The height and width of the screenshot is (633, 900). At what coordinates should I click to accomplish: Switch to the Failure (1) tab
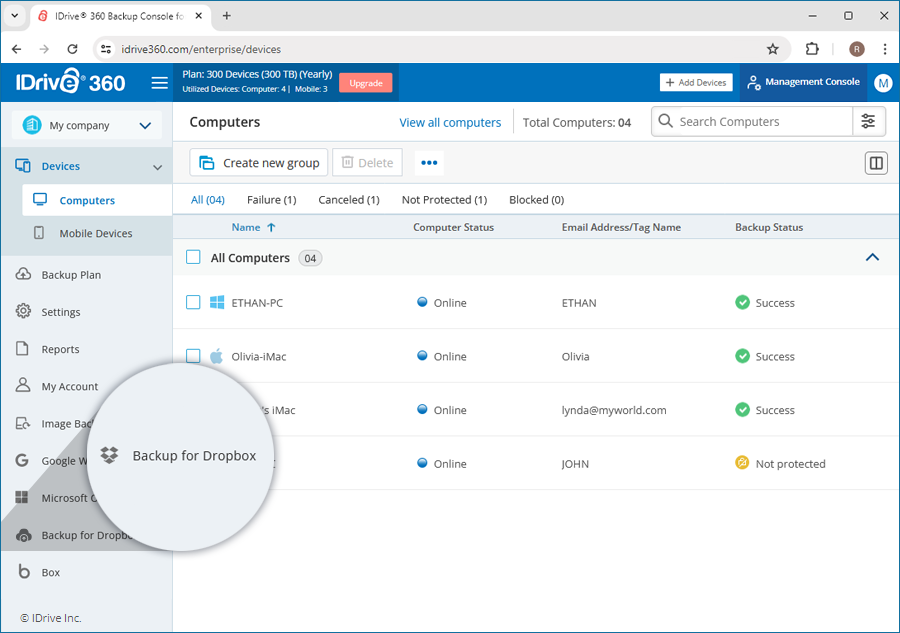pyautogui.click(x=271, y=200)
